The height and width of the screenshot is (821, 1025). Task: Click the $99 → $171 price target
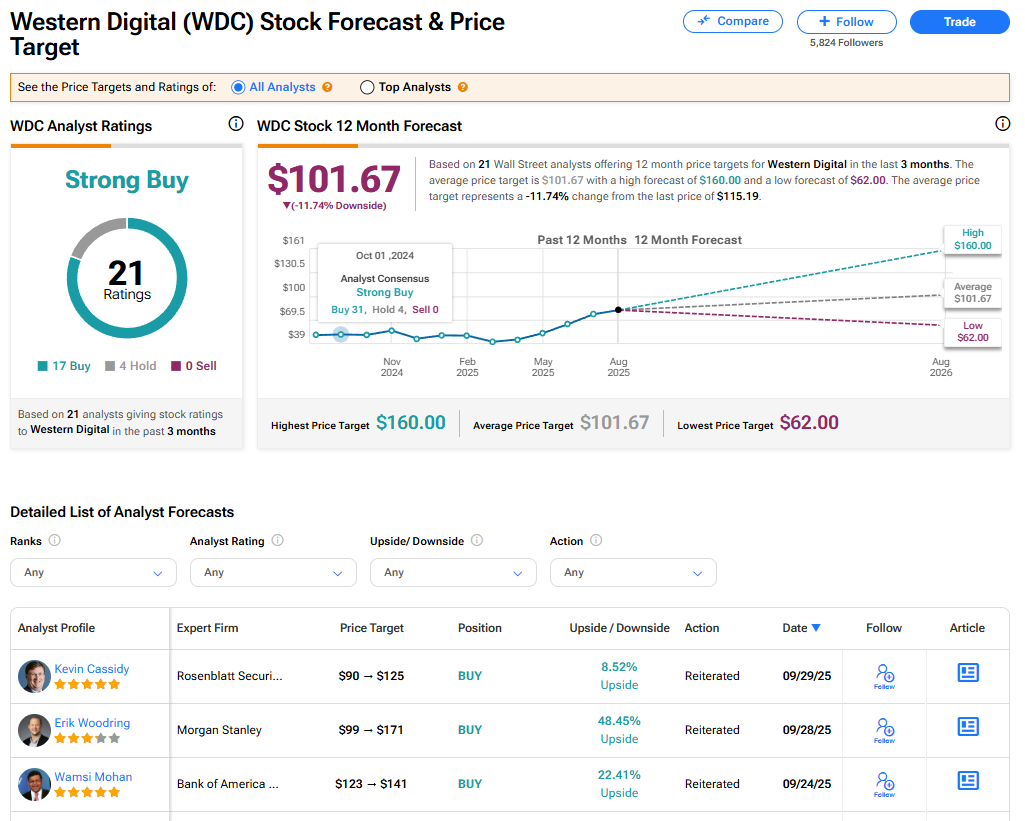(x=371, y=729)
